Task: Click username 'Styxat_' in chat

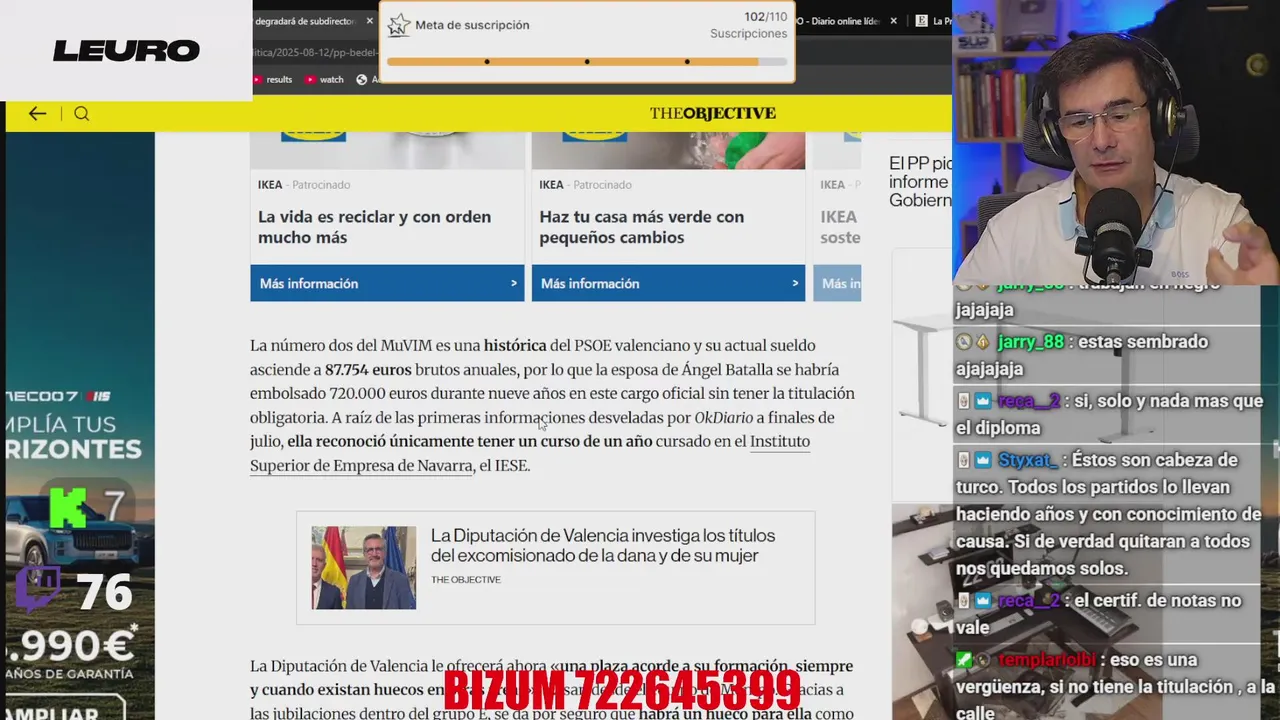Action: [x=1026, y=460]
